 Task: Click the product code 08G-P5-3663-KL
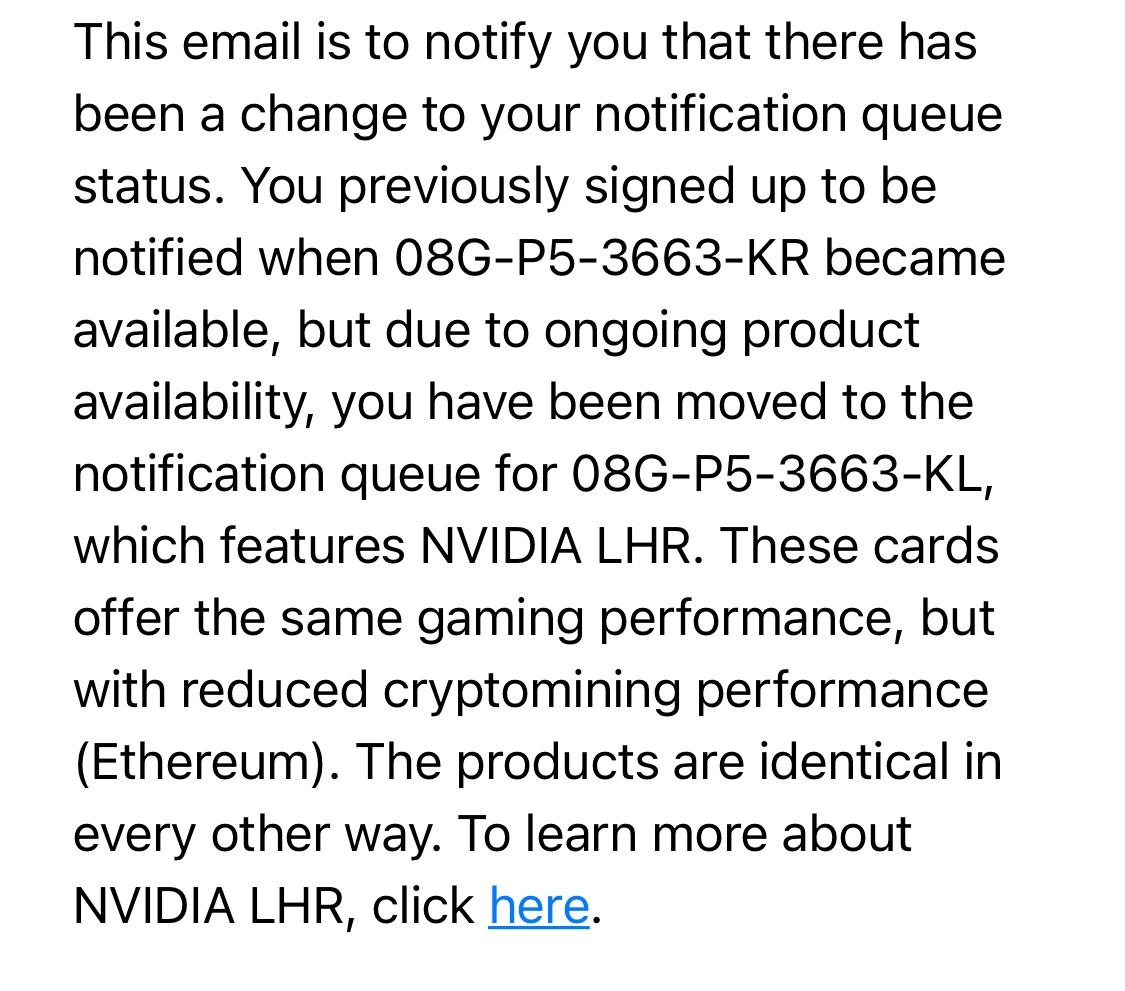coord(778,474)
